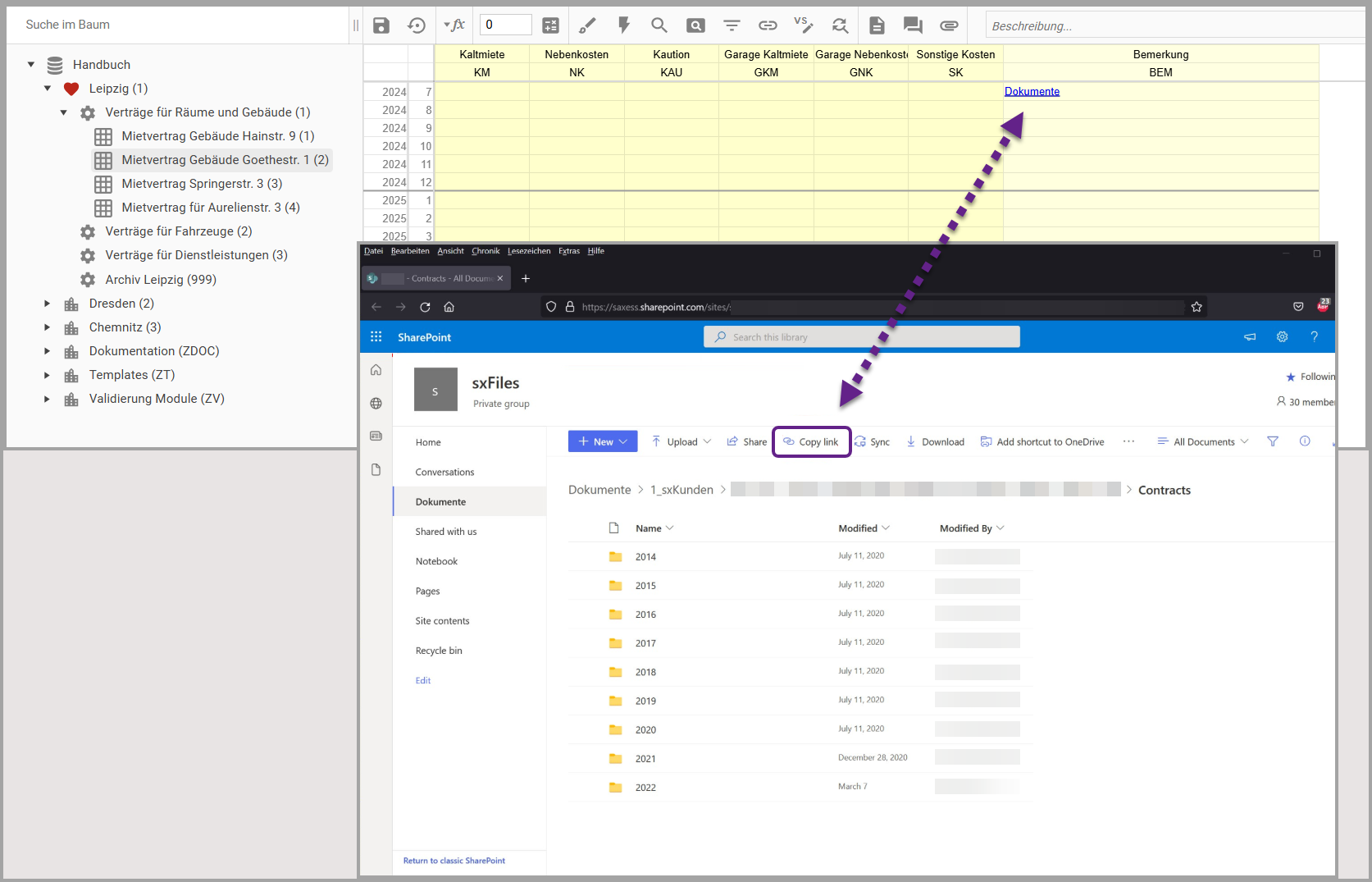This screenshot has width=1372, height=882.
Task: Click the find and replace refresh icon
Action: [840, 25]
